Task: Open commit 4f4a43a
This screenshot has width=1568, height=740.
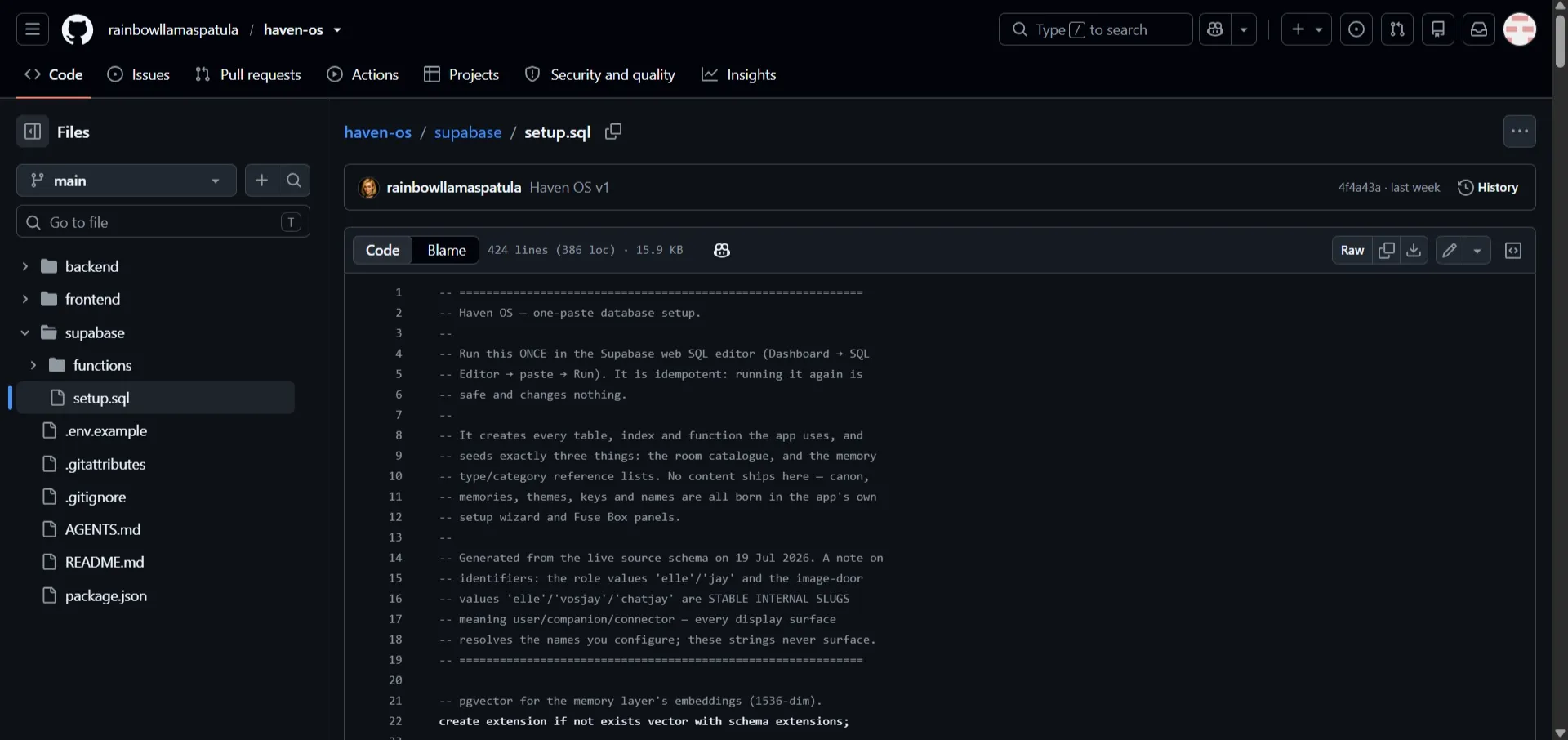Action: coord(1360,188)
